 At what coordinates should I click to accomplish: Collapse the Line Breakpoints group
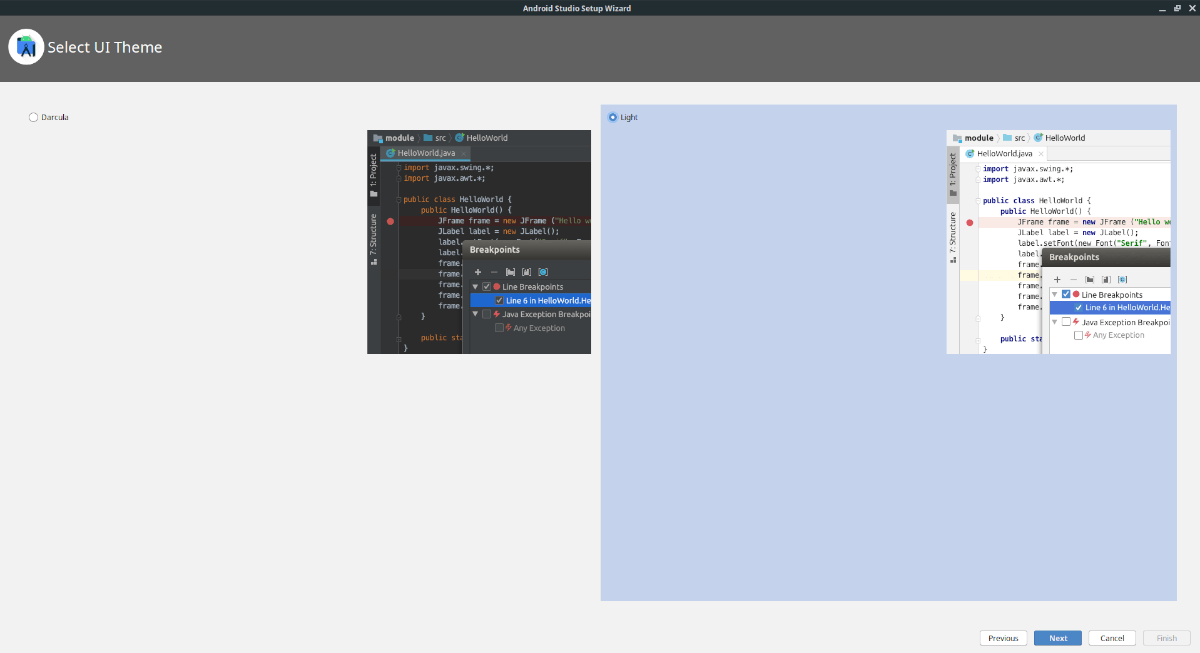coord(475,287)
